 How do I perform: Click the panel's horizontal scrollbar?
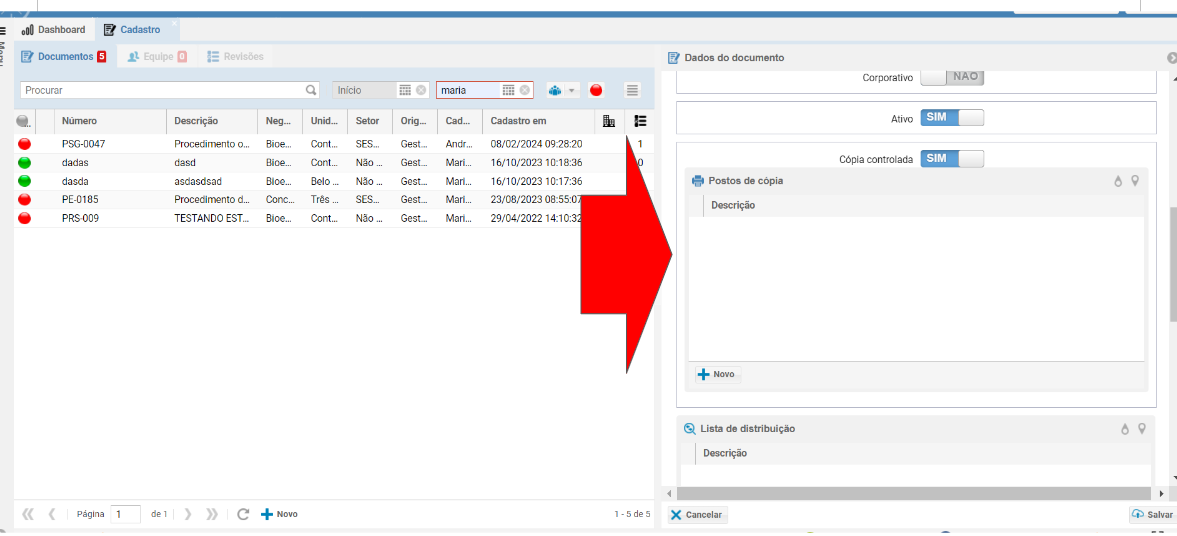pos(914,493)
